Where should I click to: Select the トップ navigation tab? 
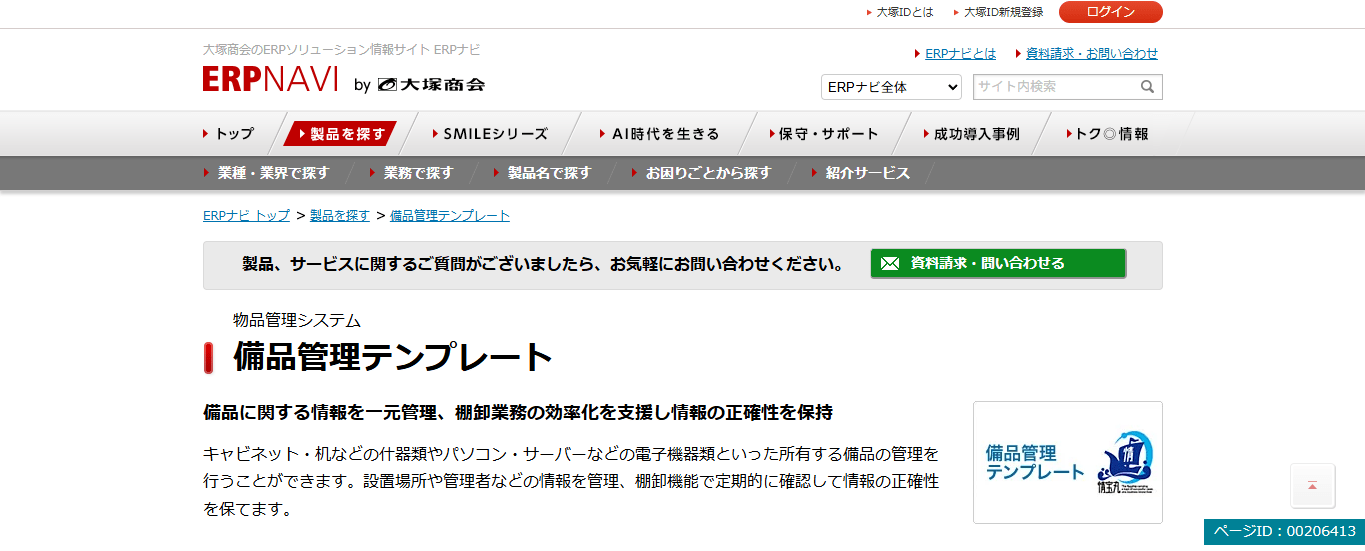point(235,133)
